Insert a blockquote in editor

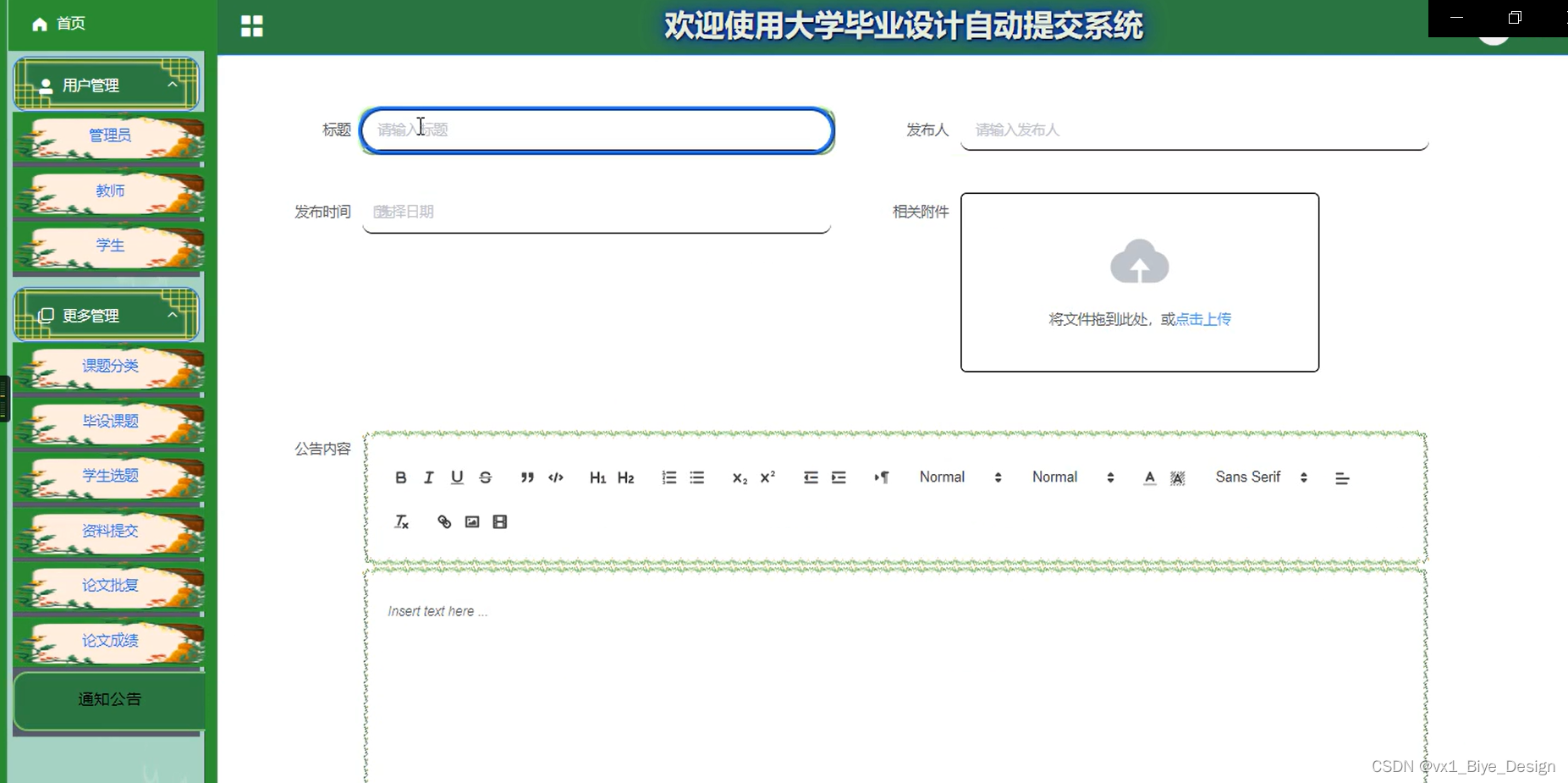pos(527,477)
